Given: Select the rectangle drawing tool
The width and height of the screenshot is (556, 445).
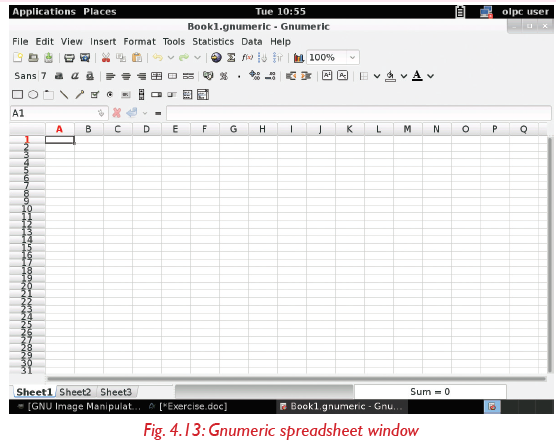Looking at the screenshot, I should pos(17,95).
